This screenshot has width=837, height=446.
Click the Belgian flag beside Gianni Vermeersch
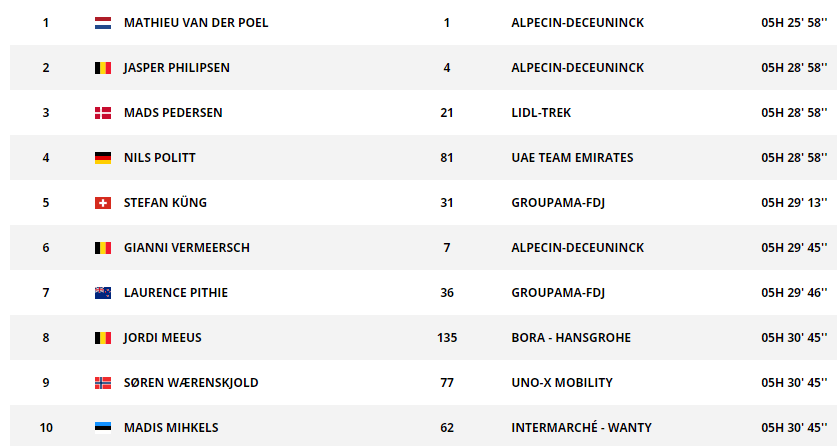click(102, 248)
